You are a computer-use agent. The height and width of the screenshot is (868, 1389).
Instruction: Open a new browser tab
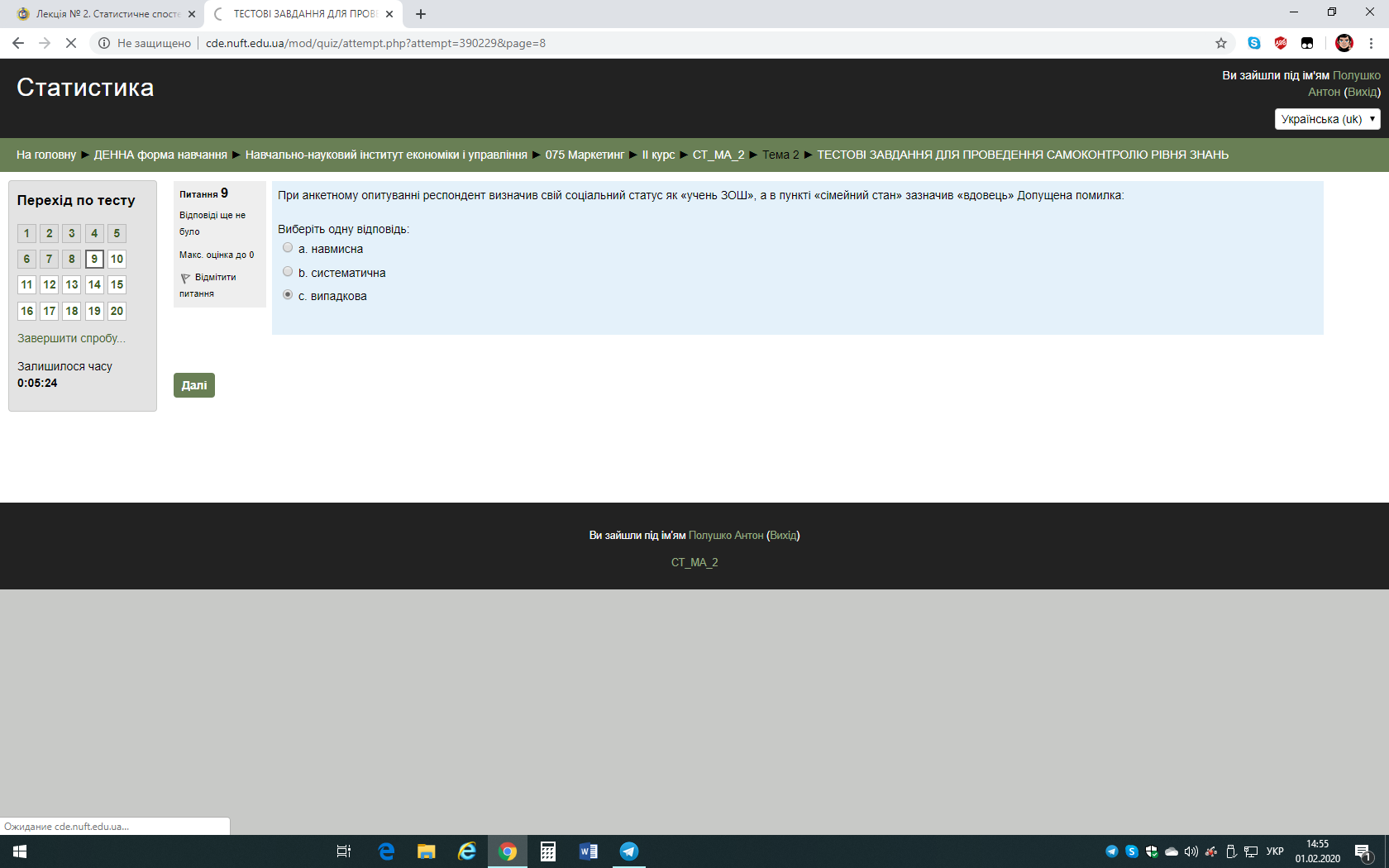click(x=421, y=14)
